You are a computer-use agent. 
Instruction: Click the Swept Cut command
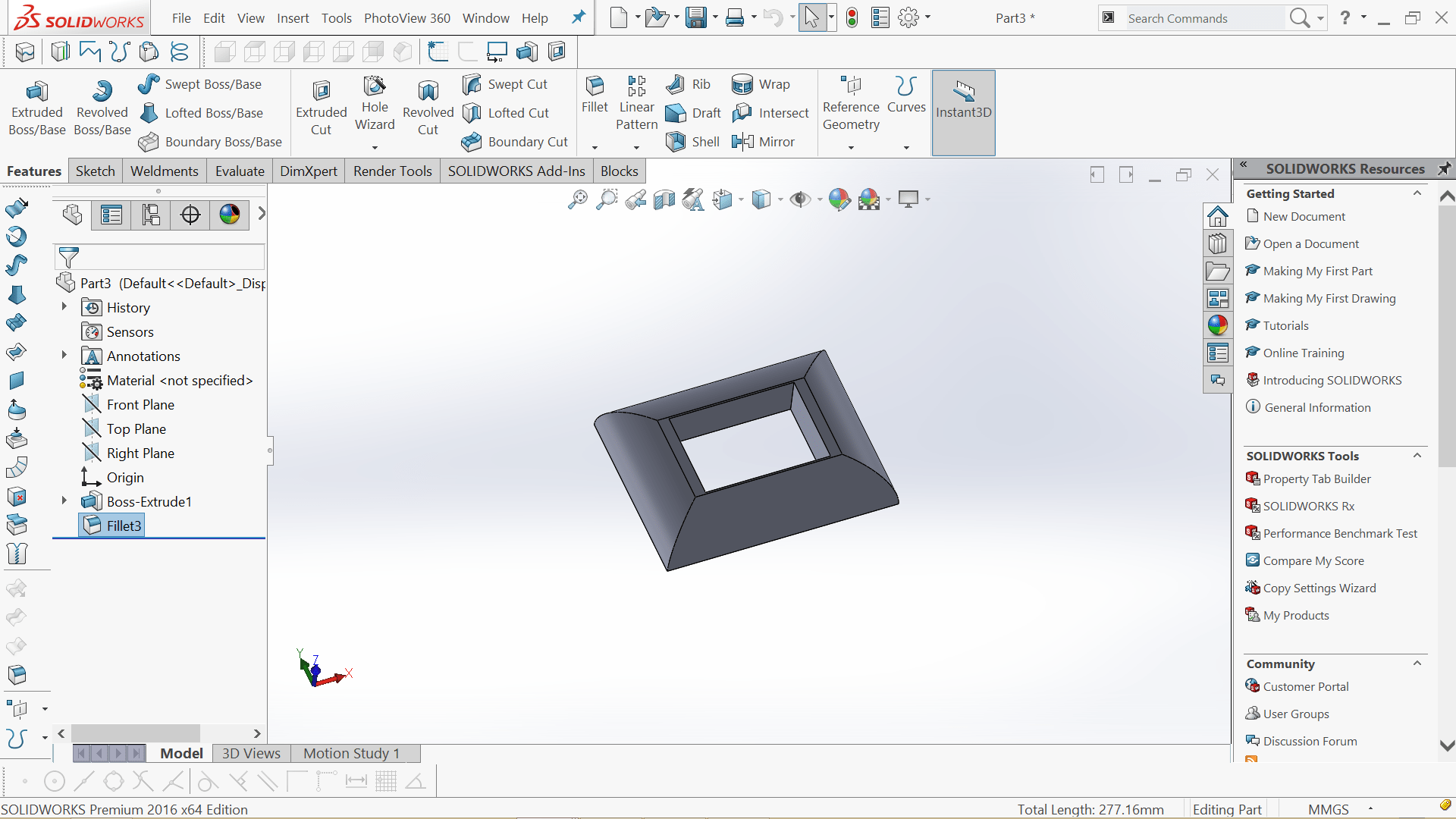pos(505,84)
